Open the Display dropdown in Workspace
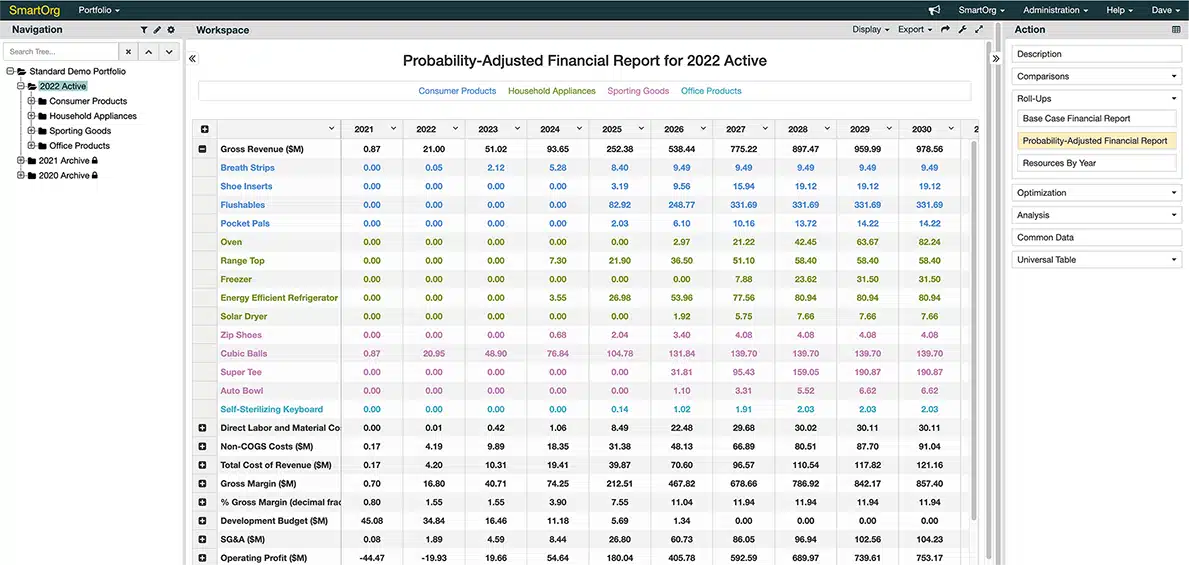This screenshot has width=1189, height=565. (x=870, y=30)
